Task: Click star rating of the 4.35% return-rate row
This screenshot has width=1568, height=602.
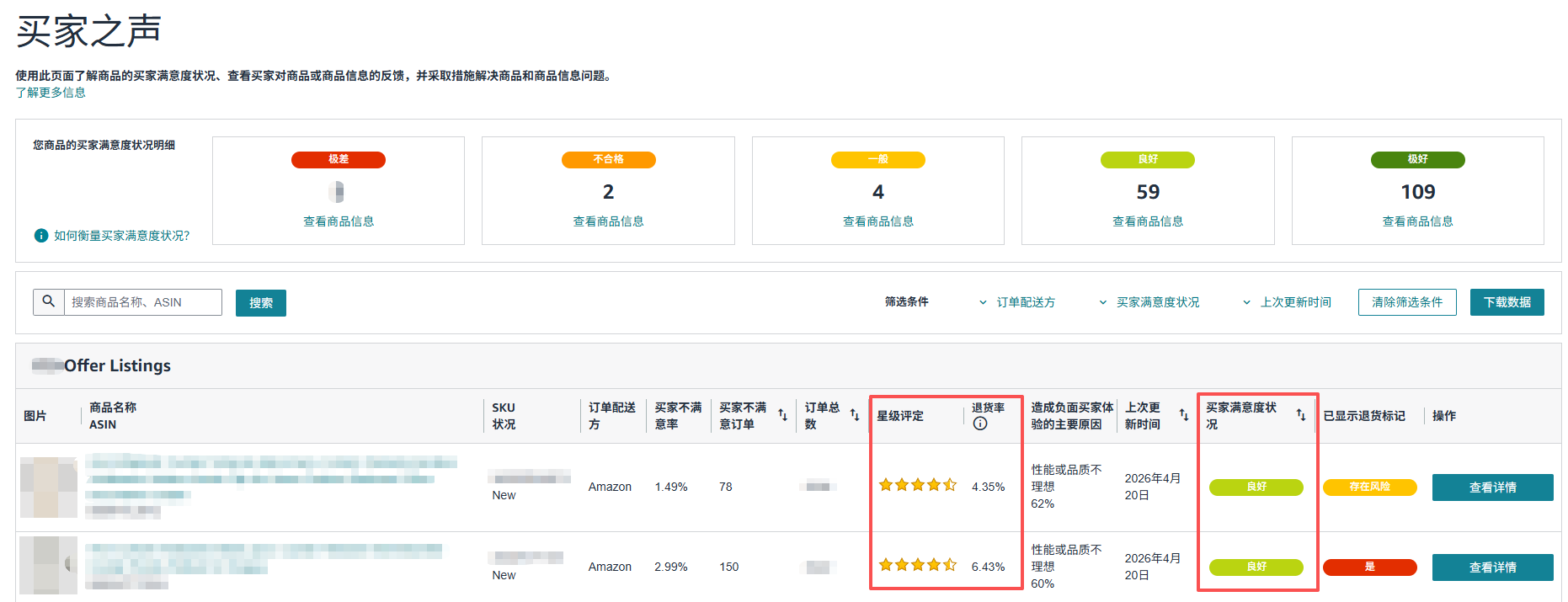Action: [x=917, y=485]
